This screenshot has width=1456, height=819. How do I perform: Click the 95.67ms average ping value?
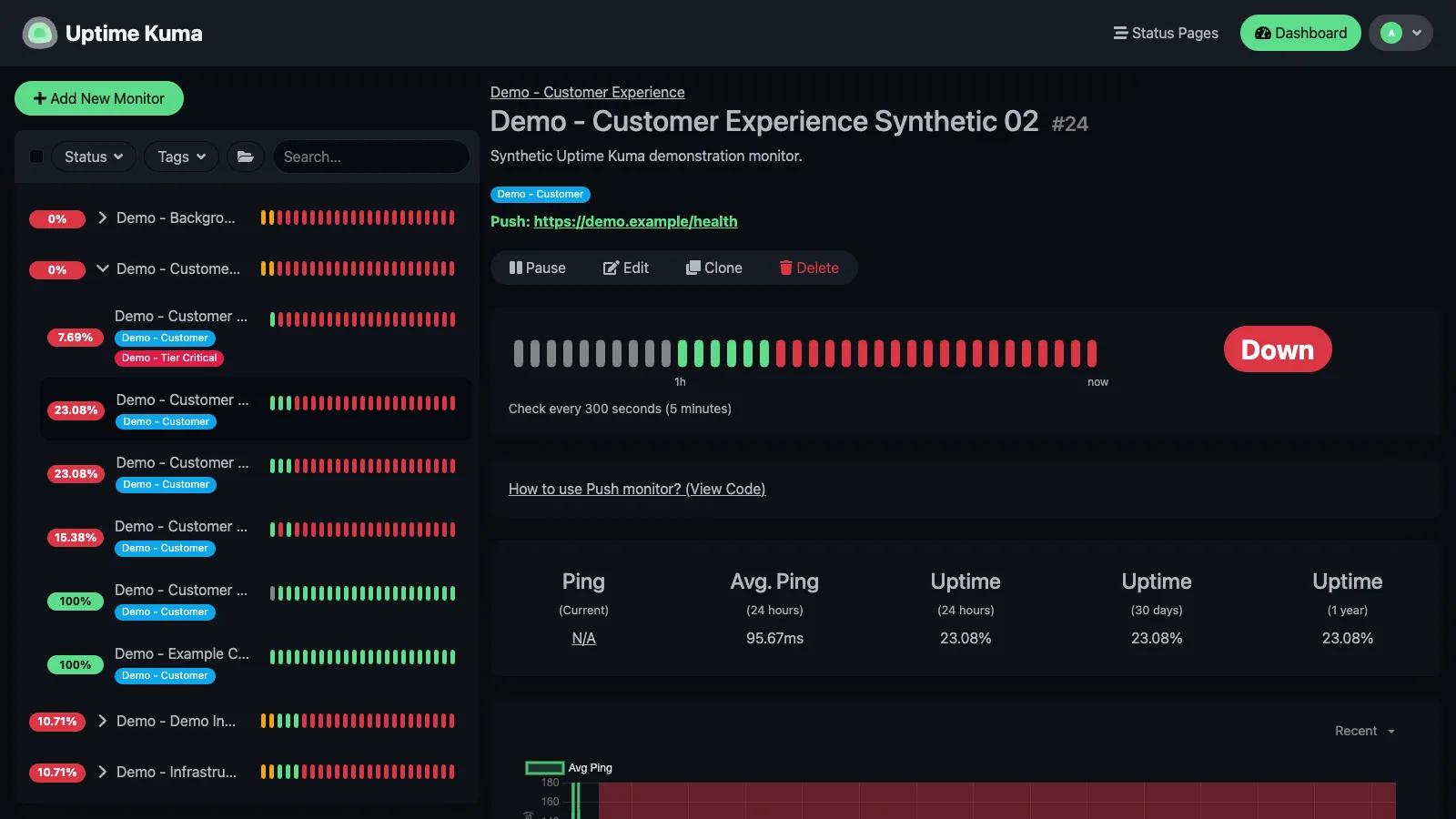click(x=774, y=638)
